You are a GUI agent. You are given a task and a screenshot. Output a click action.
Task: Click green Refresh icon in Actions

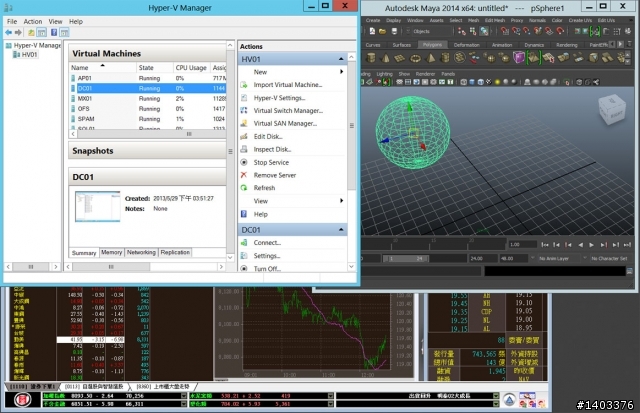coord(244,188)
